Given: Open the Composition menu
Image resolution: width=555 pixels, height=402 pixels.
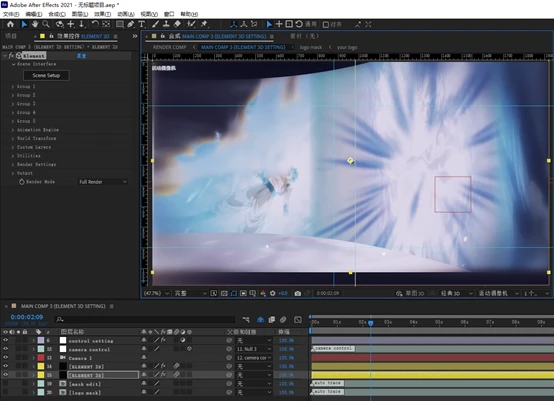Looking at the screenshot, I should tap(57, 14).
